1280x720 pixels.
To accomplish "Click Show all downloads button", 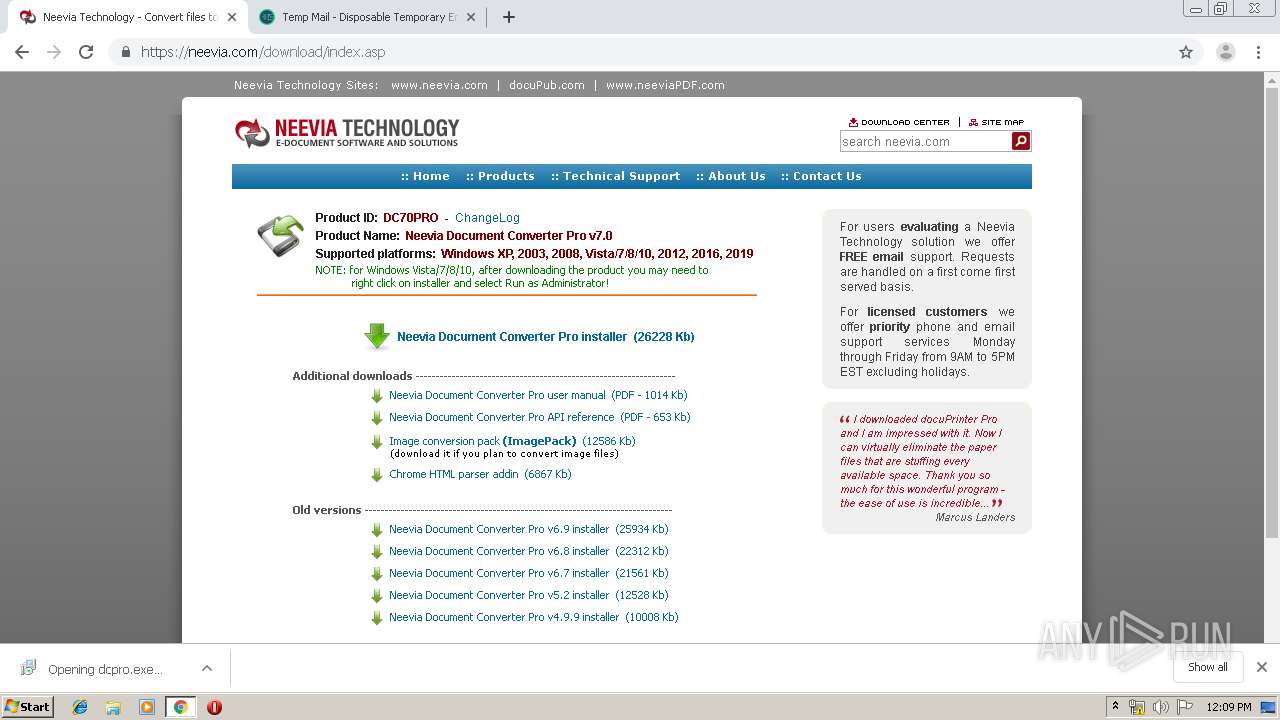I will tap(1208, 667).
